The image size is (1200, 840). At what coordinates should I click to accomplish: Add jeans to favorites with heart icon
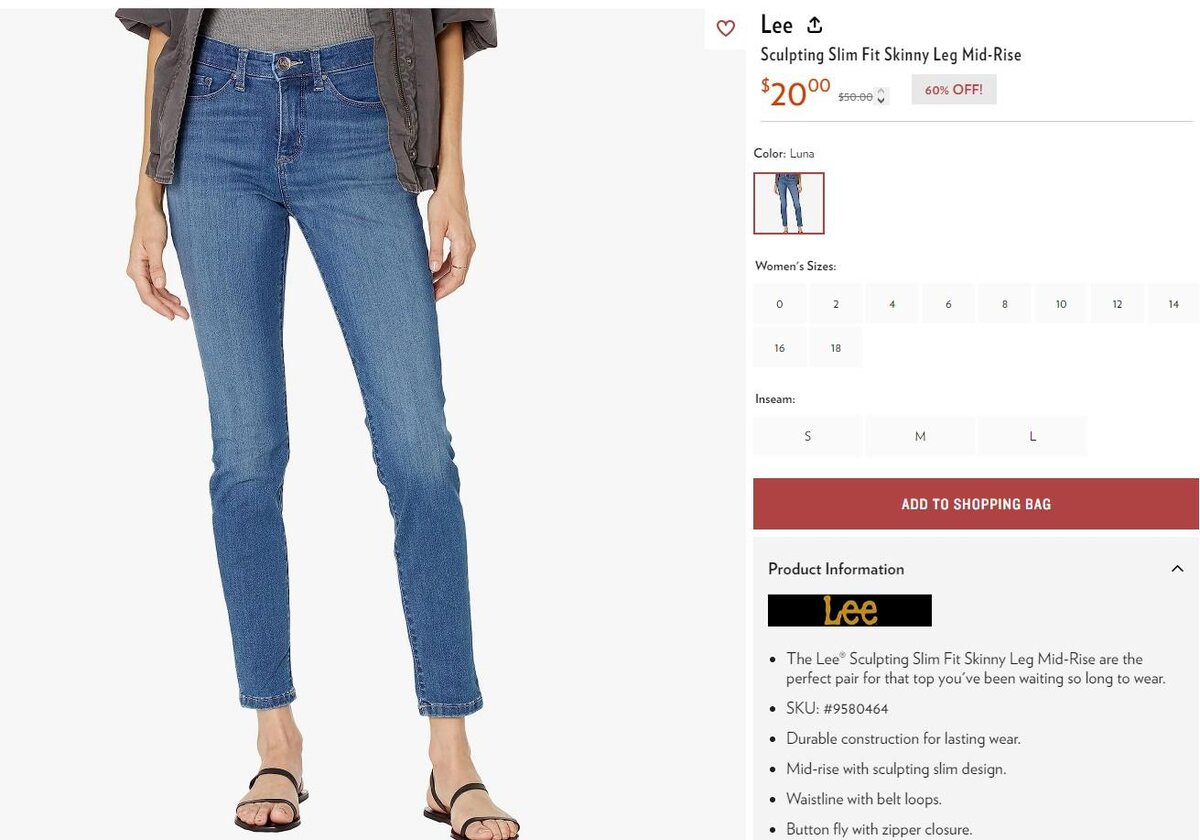726,28
